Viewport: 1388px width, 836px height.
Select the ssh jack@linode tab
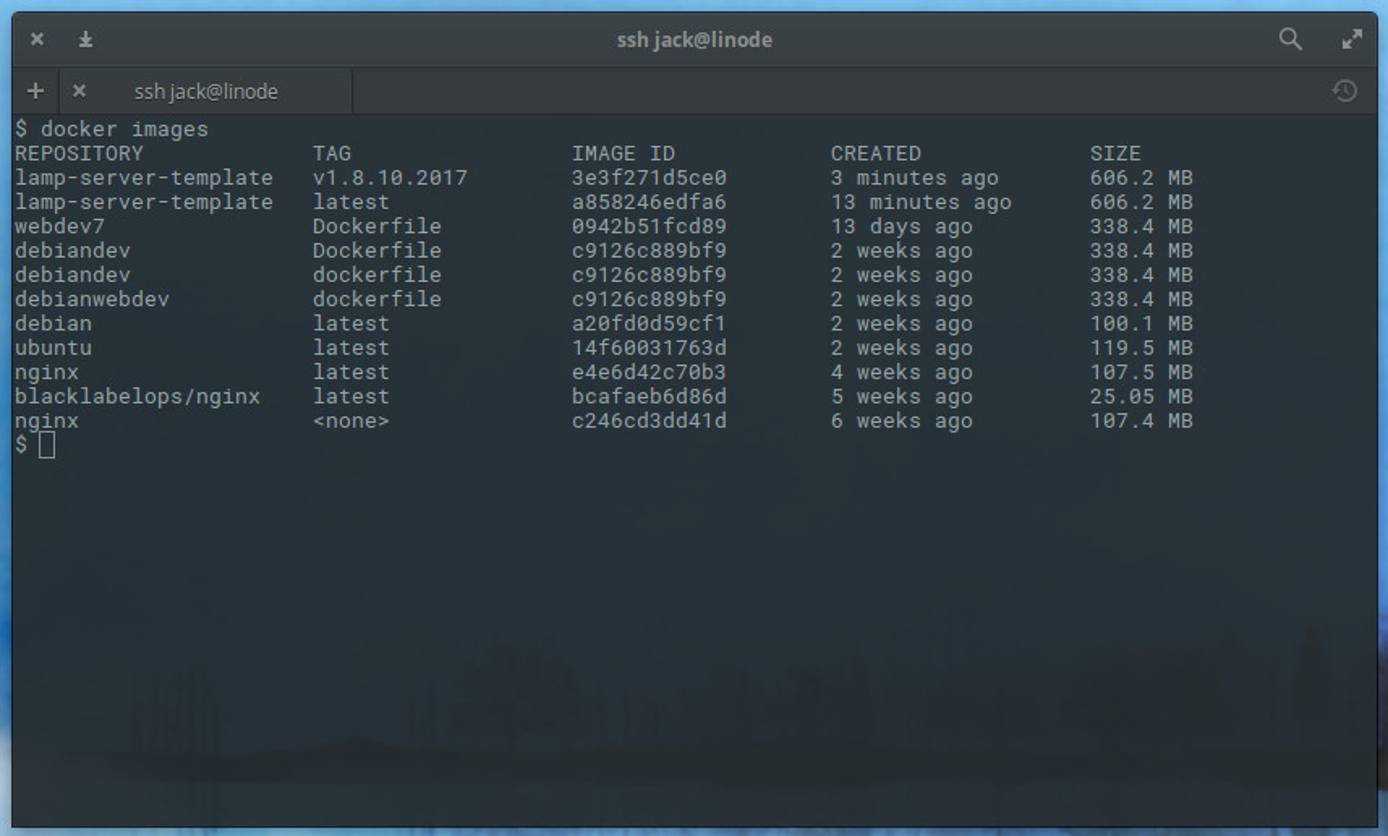(x=205, y=91)
